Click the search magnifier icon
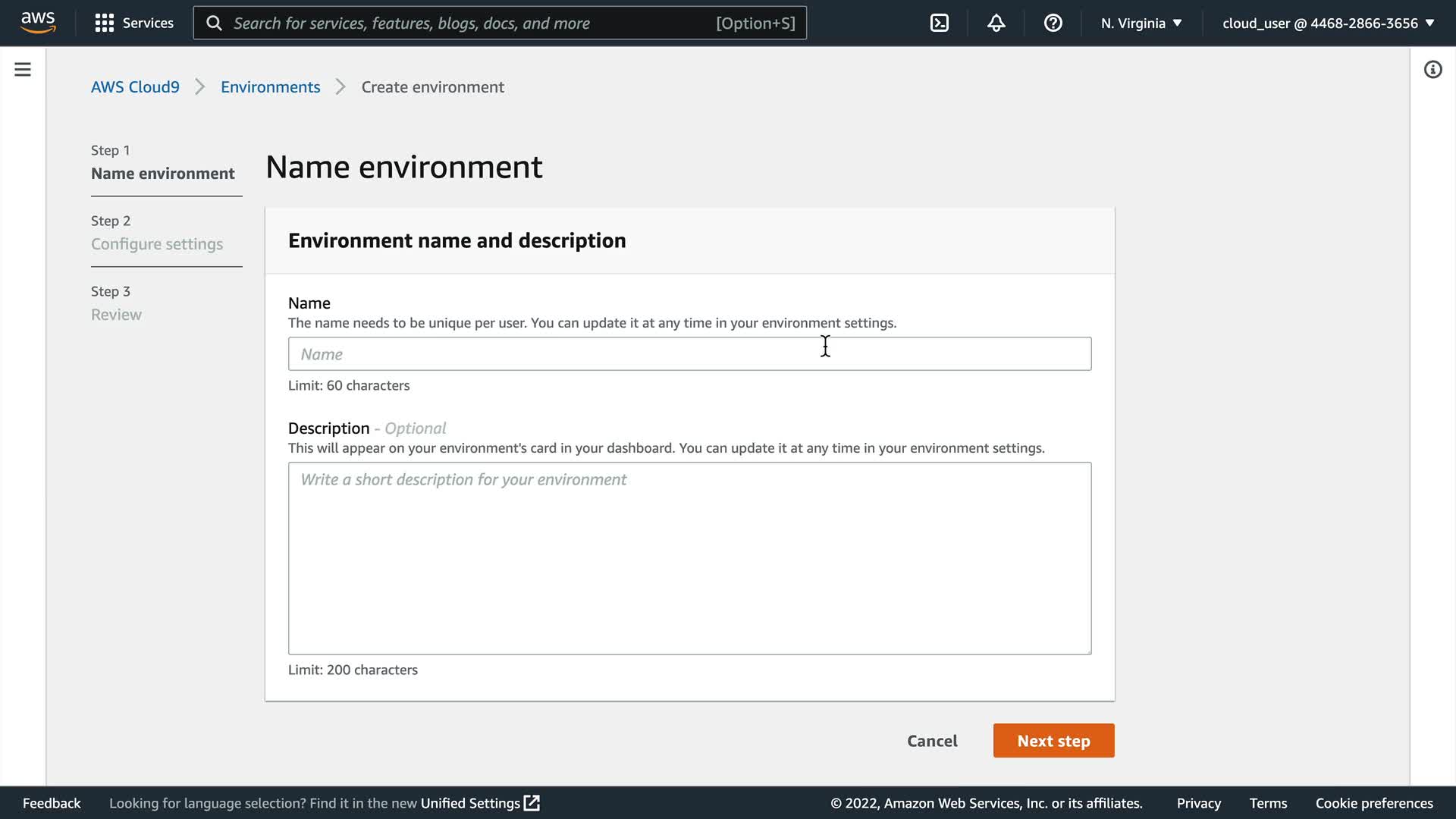The image size is (1456, 819). [215, 23]
